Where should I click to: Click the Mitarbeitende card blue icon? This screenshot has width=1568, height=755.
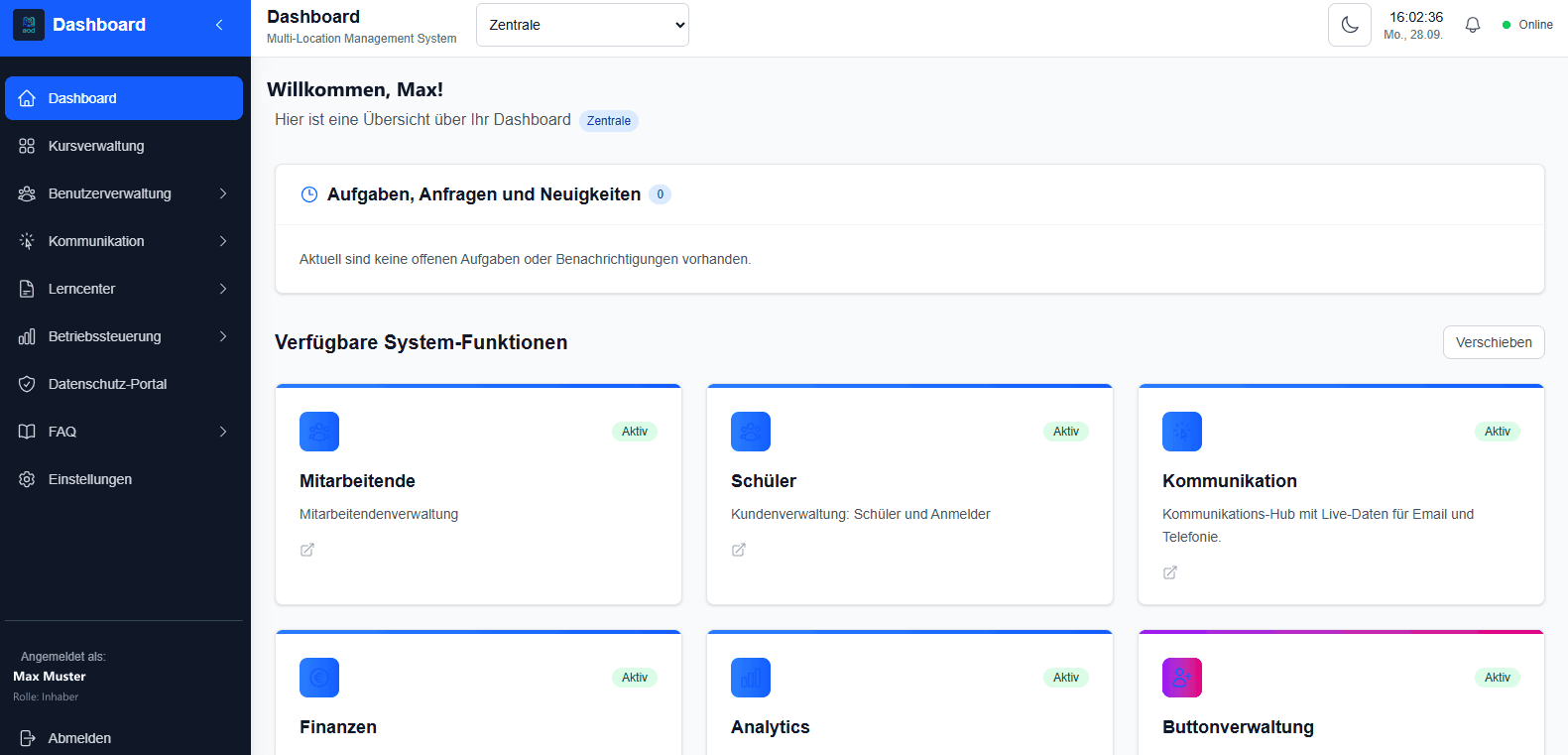click(319, 432)
